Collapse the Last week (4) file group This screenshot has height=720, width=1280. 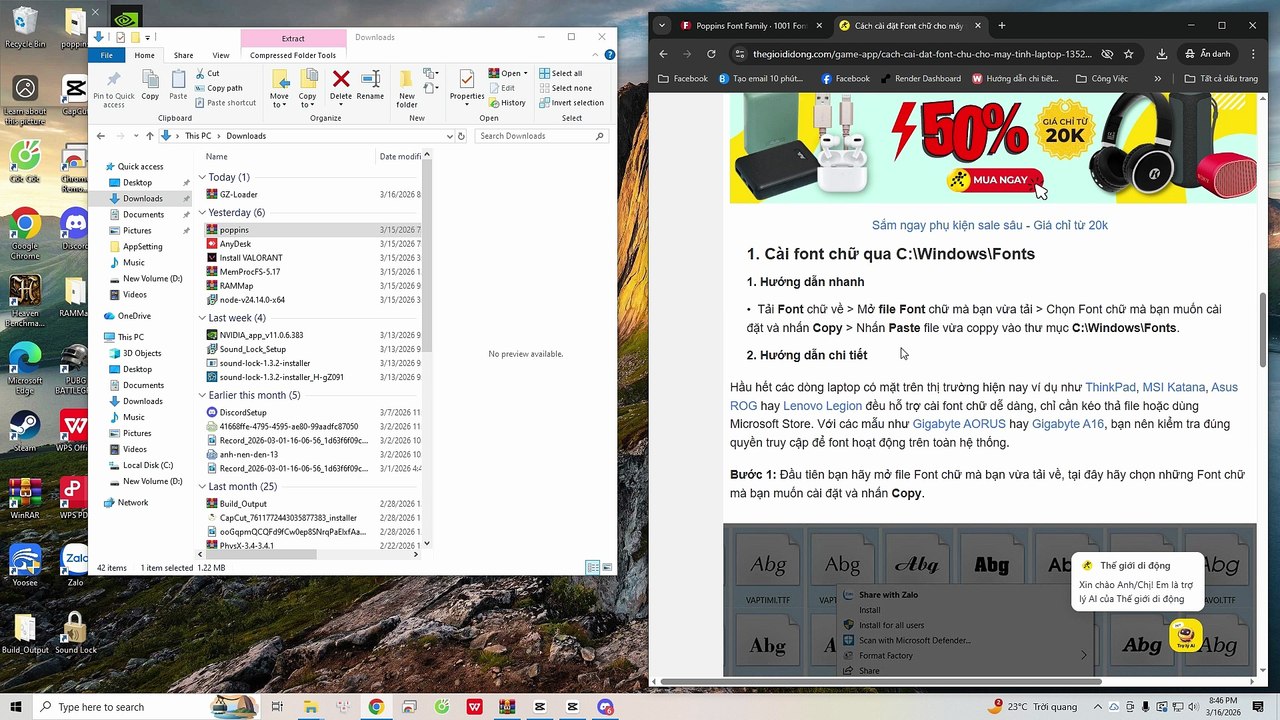[x=203, y=318]
